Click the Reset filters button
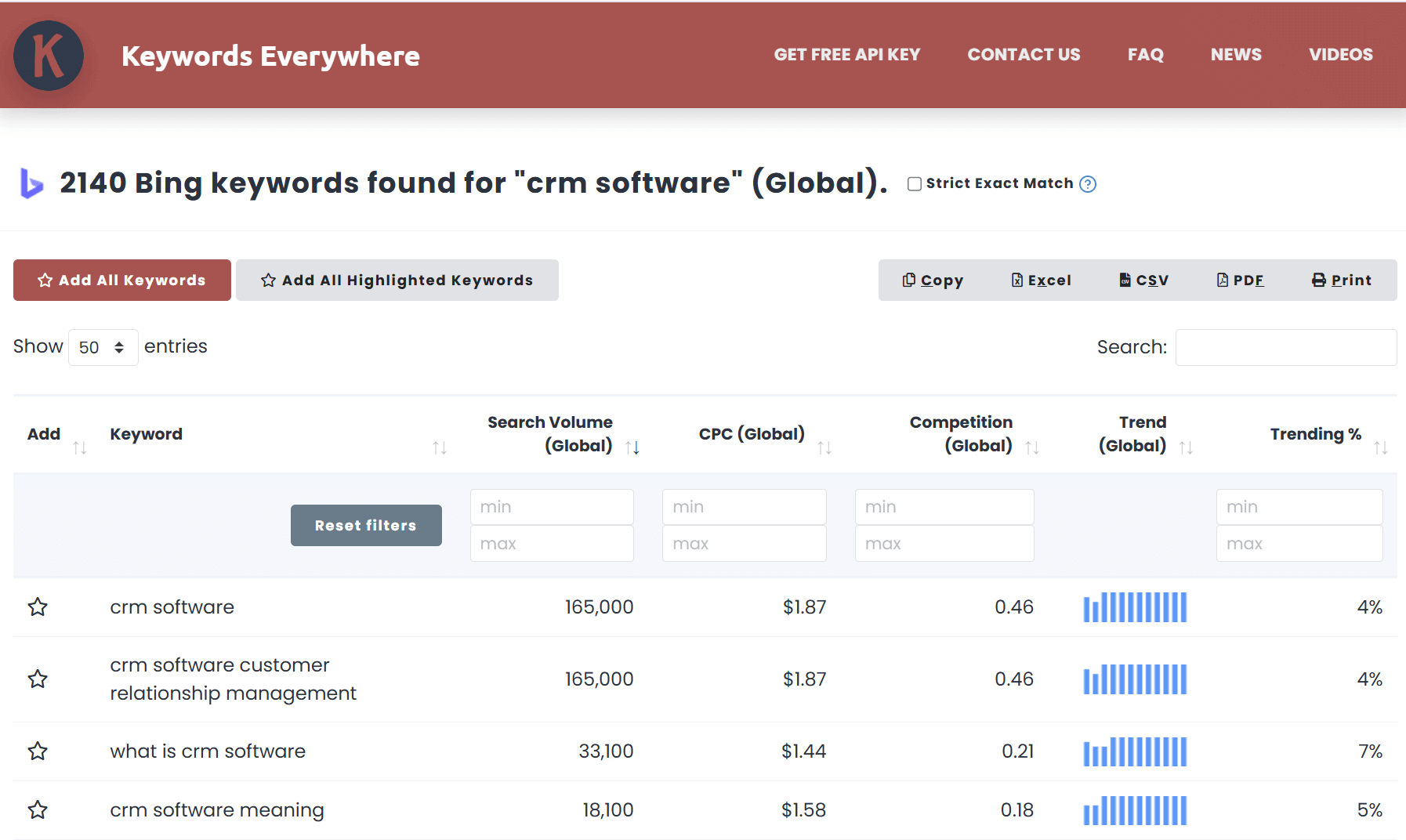 (366, 525)
